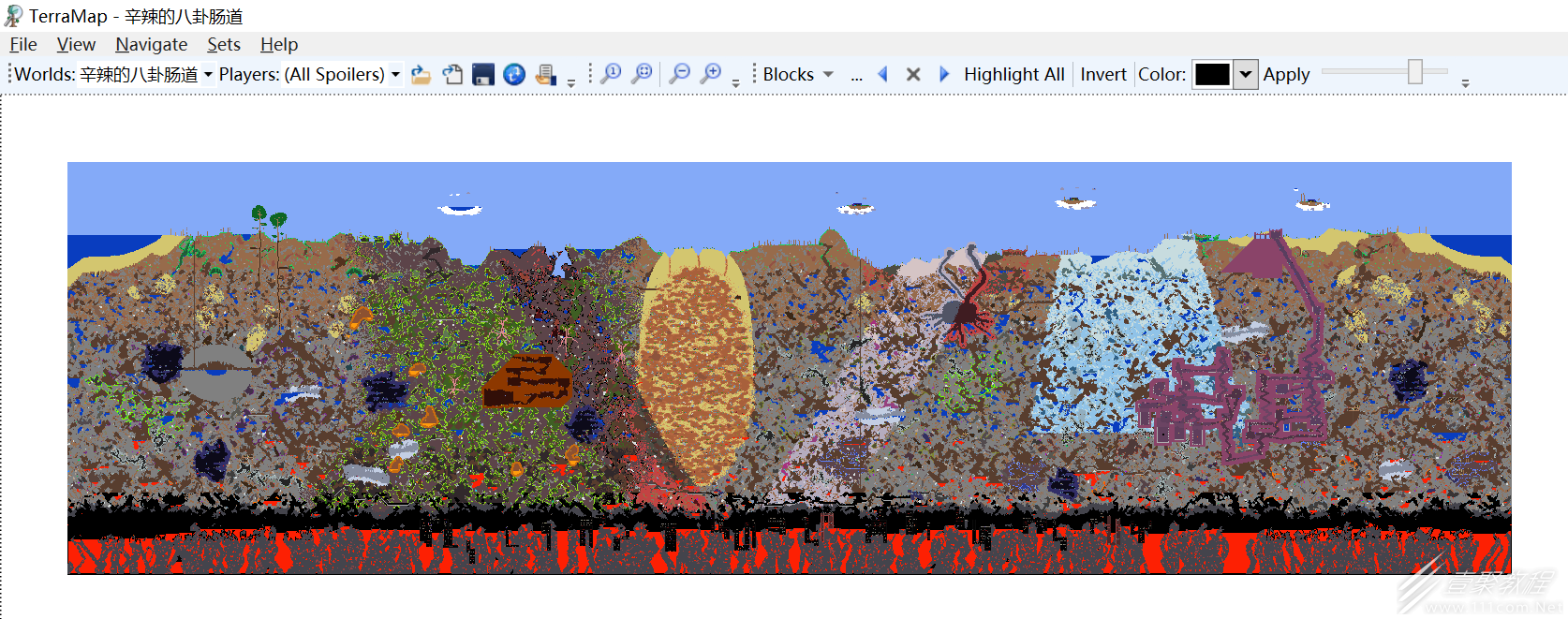
Task: Click the zoom 100% magnifier icon
Action: [611, 74]
